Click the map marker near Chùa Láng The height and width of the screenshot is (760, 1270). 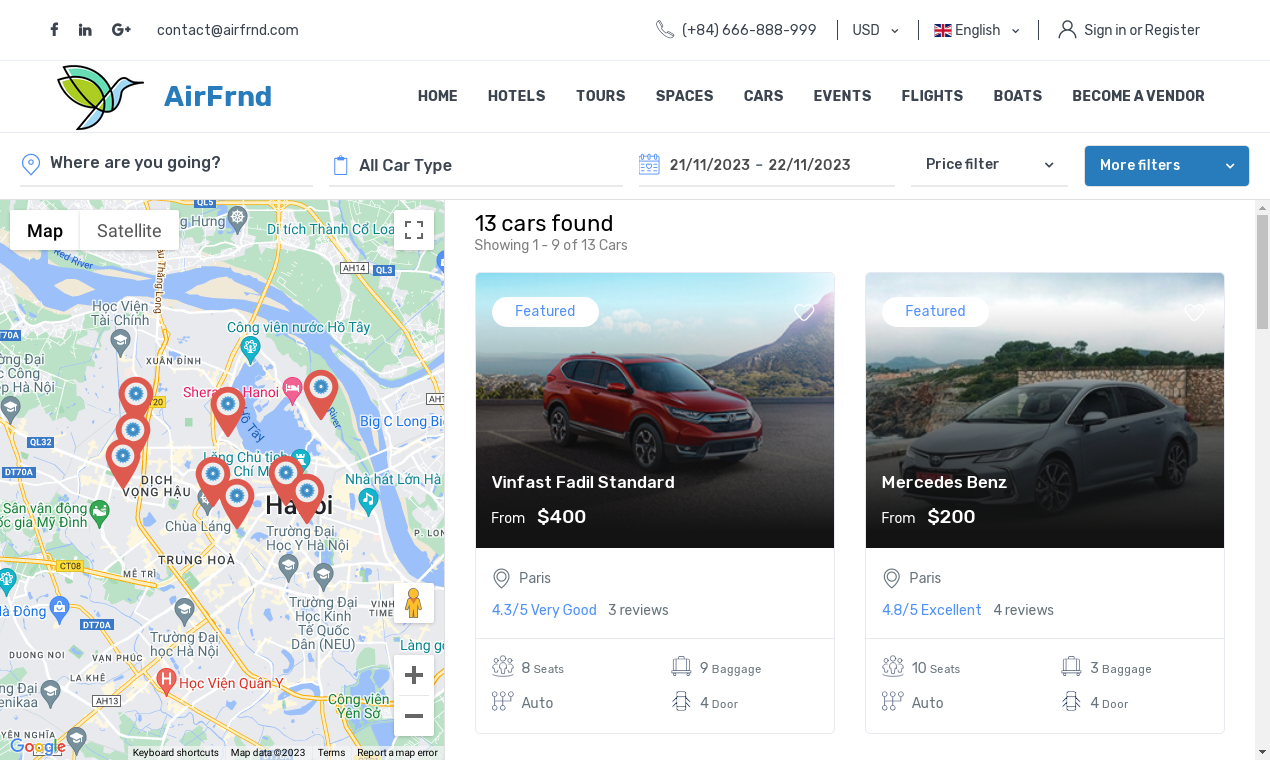pyautogui.click(x=236, y=503)
